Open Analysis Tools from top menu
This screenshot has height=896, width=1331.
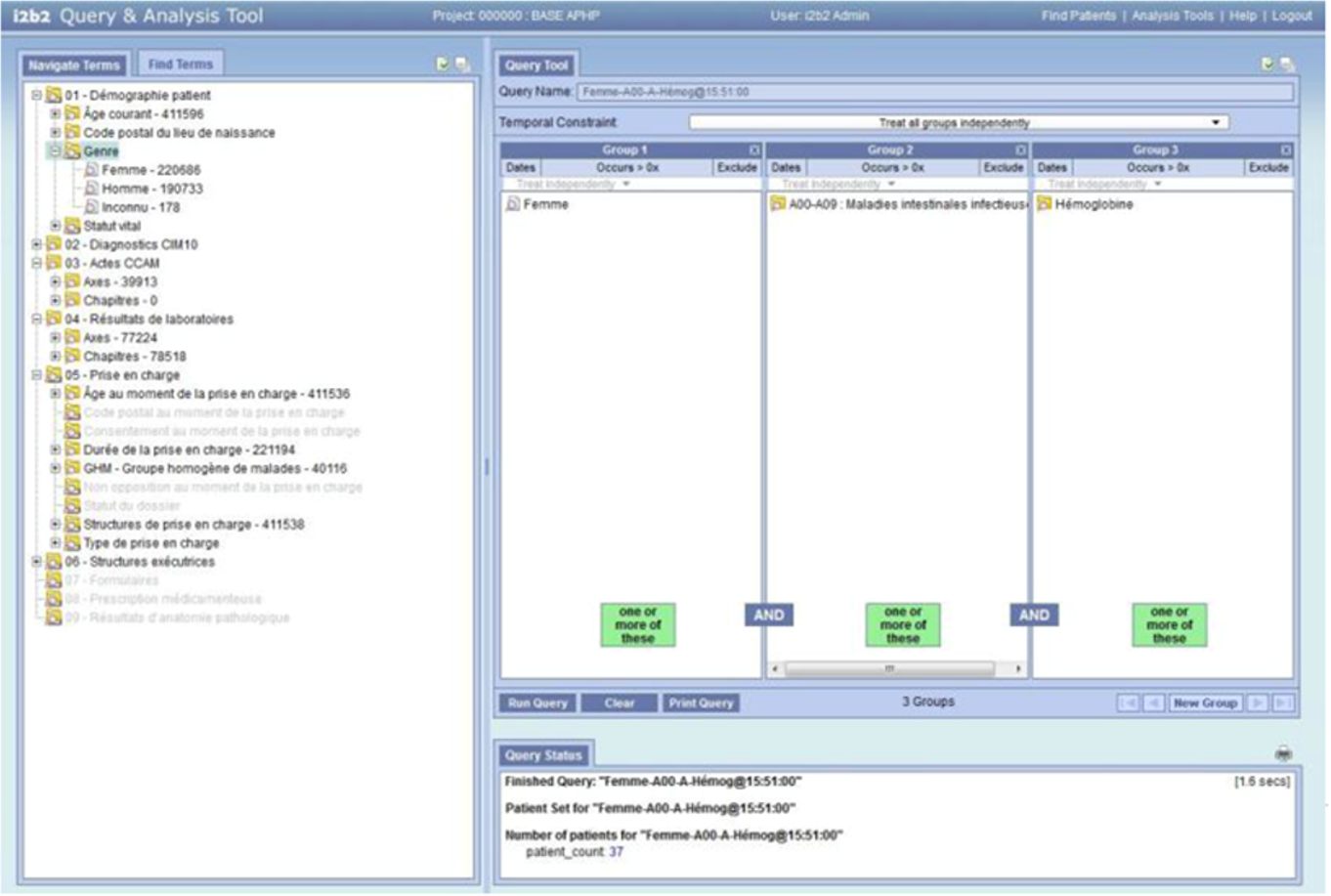pos(1172,16)
